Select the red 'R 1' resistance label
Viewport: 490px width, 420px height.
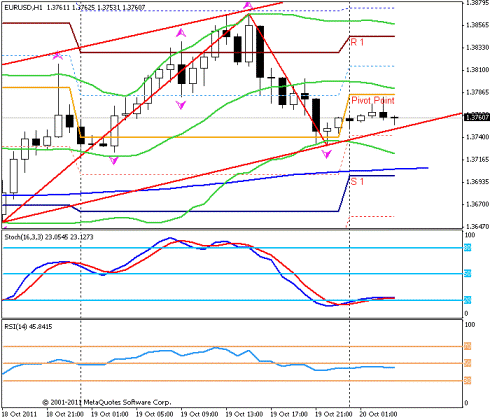pos(357,42)
